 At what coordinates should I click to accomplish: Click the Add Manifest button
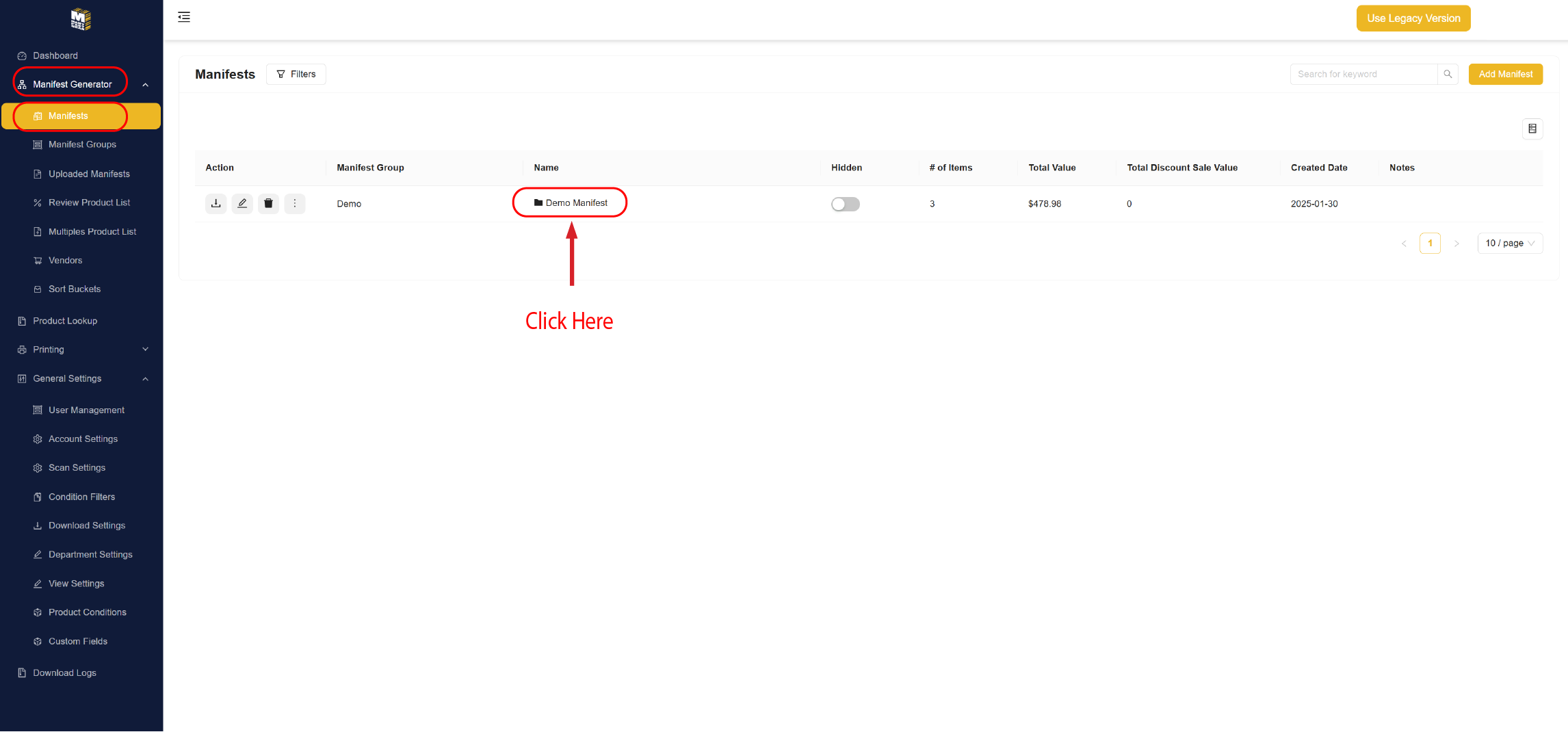coord(1505,75)
